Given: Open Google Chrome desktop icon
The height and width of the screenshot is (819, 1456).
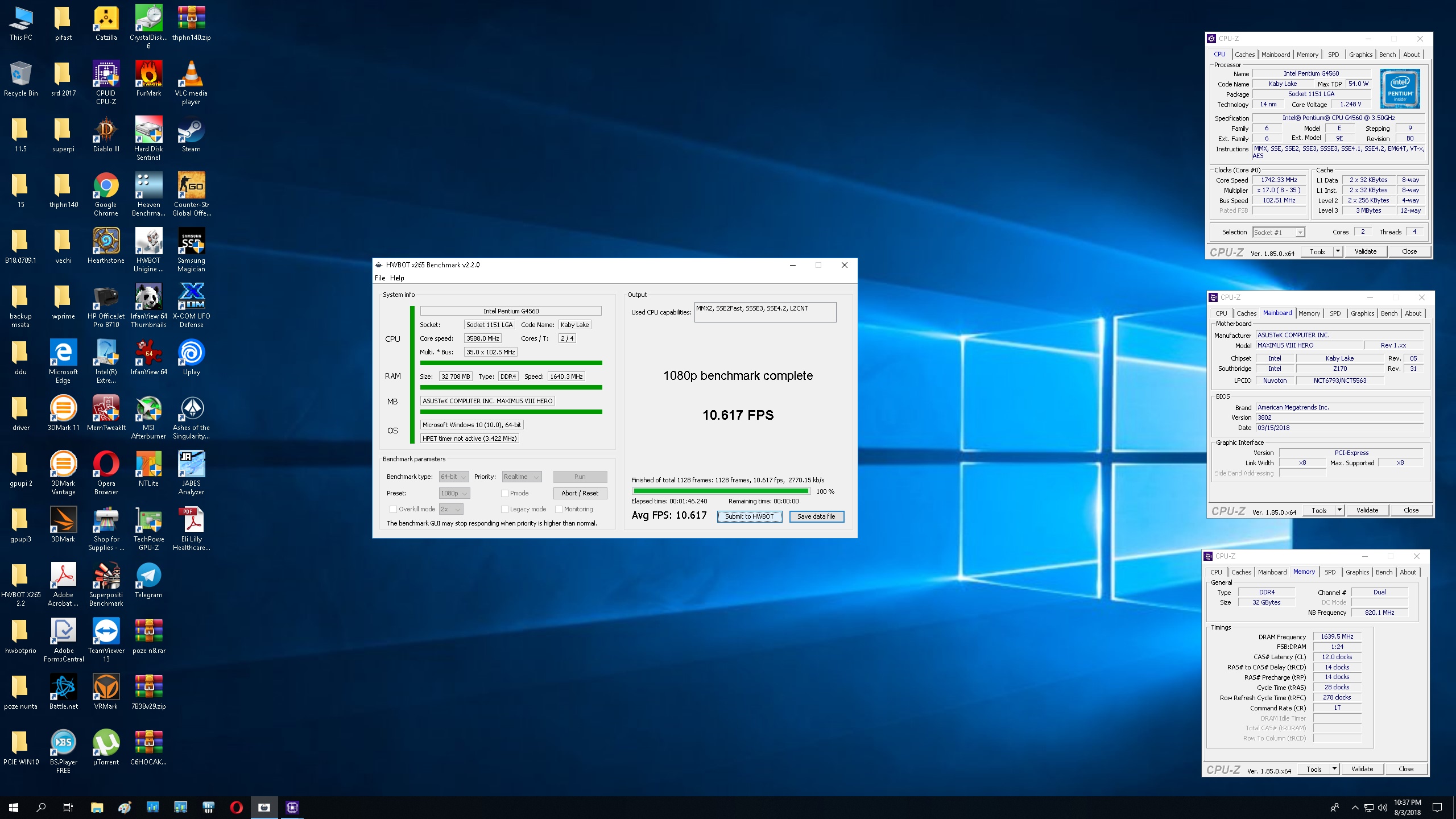Looking at the screenshot, I should pos(106,195).
